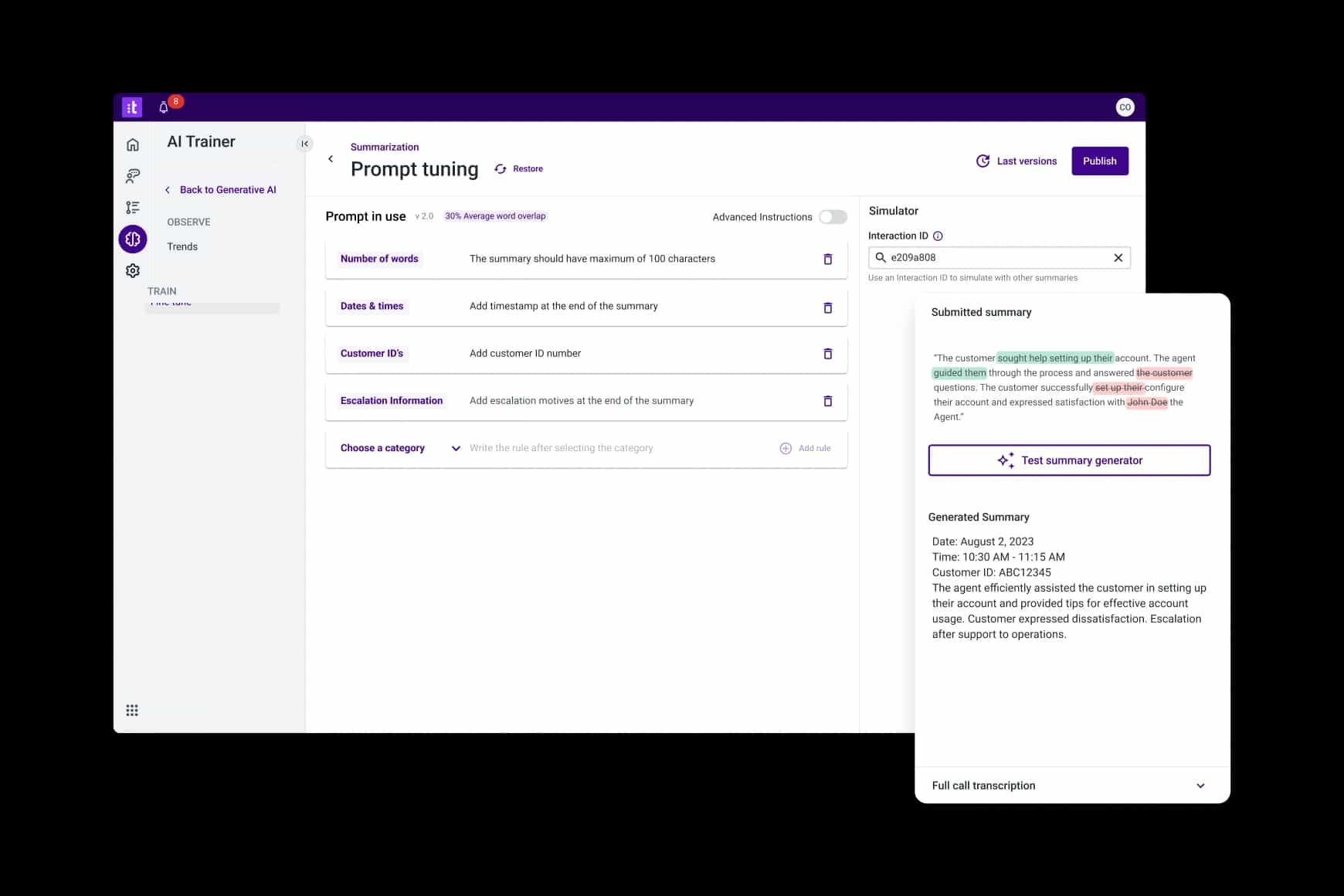Open the home icon in sidebar

coord(133,144)
